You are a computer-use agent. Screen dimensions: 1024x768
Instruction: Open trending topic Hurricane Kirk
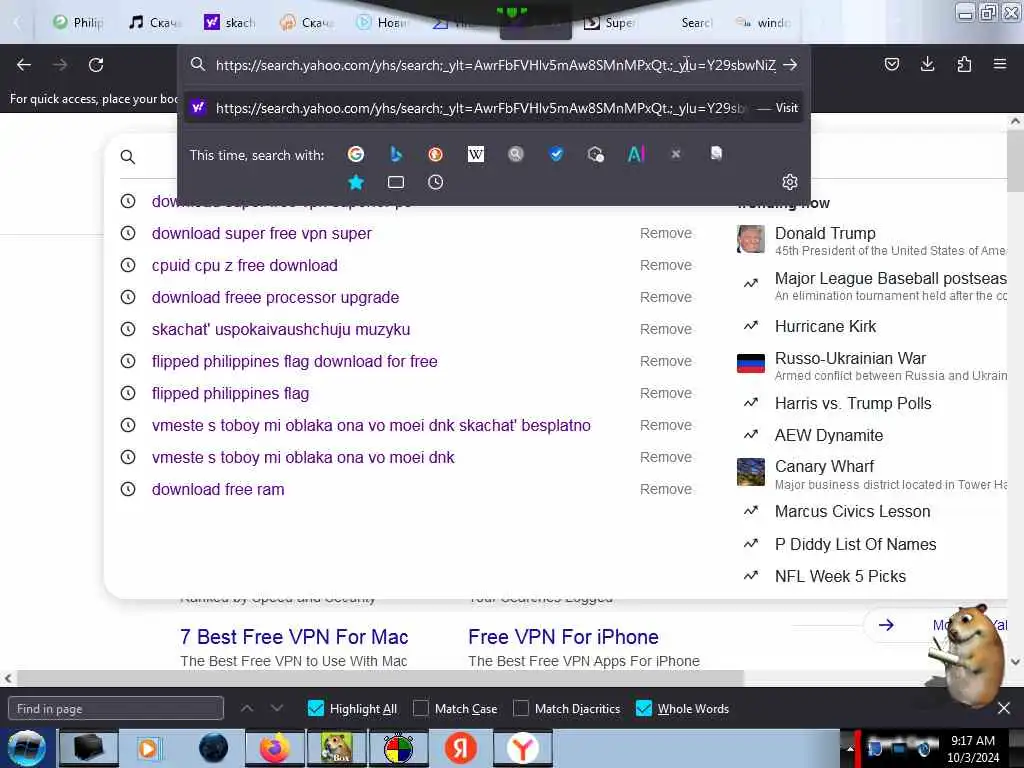tap(825, 326)
